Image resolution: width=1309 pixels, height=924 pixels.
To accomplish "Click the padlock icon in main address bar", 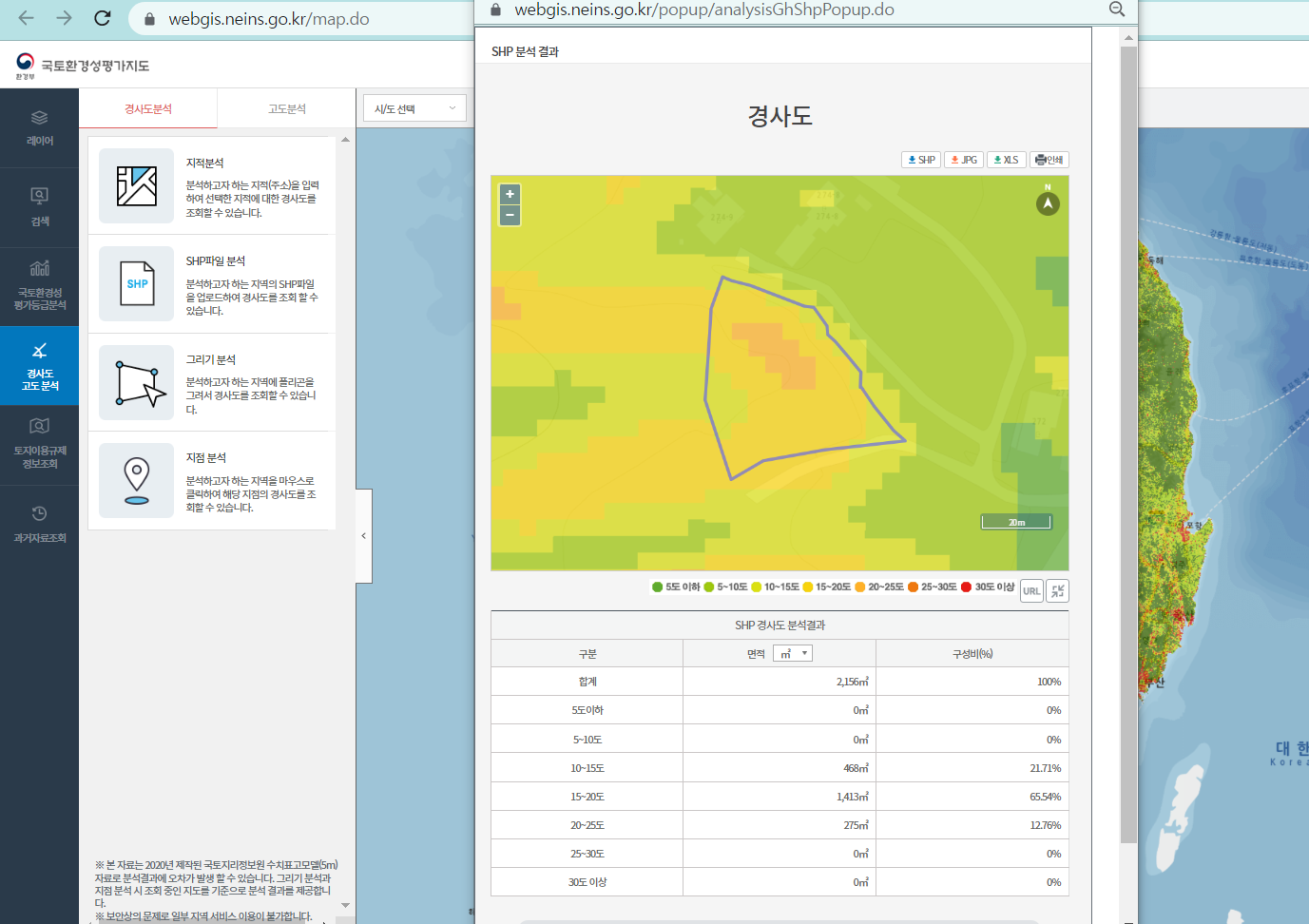I will coord(149,19).
